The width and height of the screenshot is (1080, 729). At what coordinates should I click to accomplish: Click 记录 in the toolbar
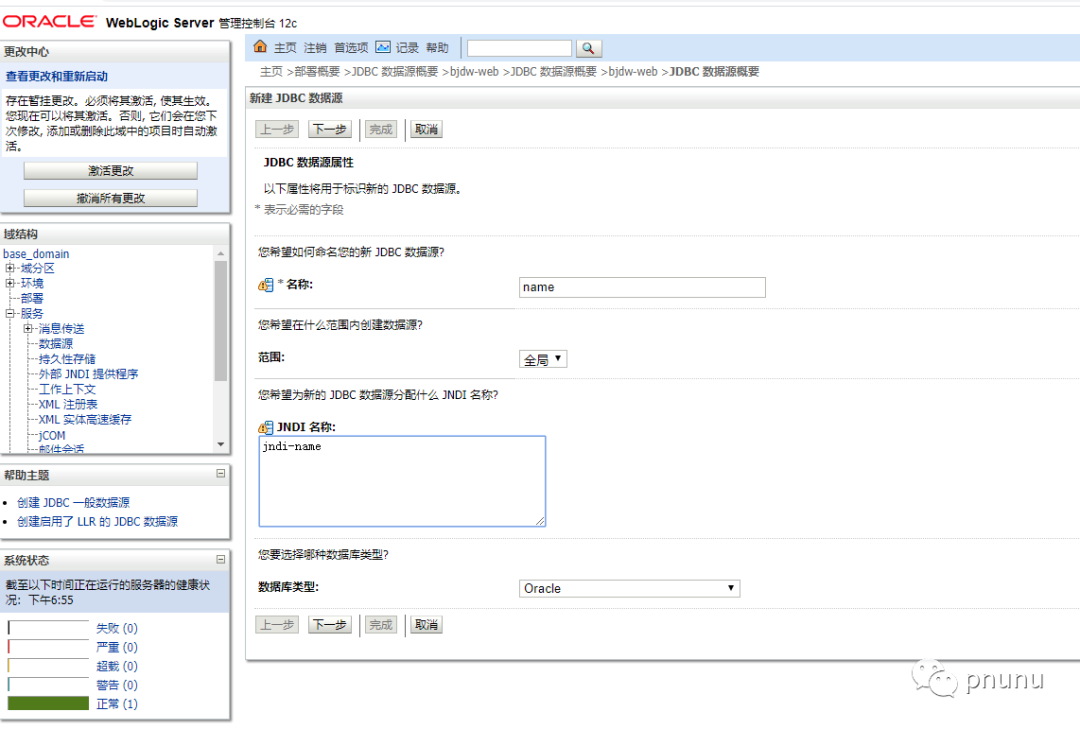(407, 48)
